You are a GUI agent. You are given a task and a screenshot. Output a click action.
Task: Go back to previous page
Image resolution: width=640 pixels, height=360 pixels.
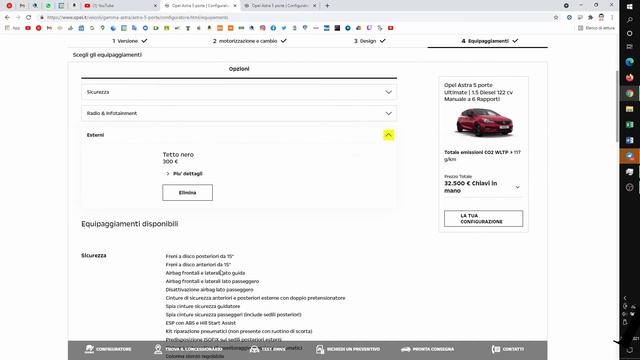pos(7,18)
